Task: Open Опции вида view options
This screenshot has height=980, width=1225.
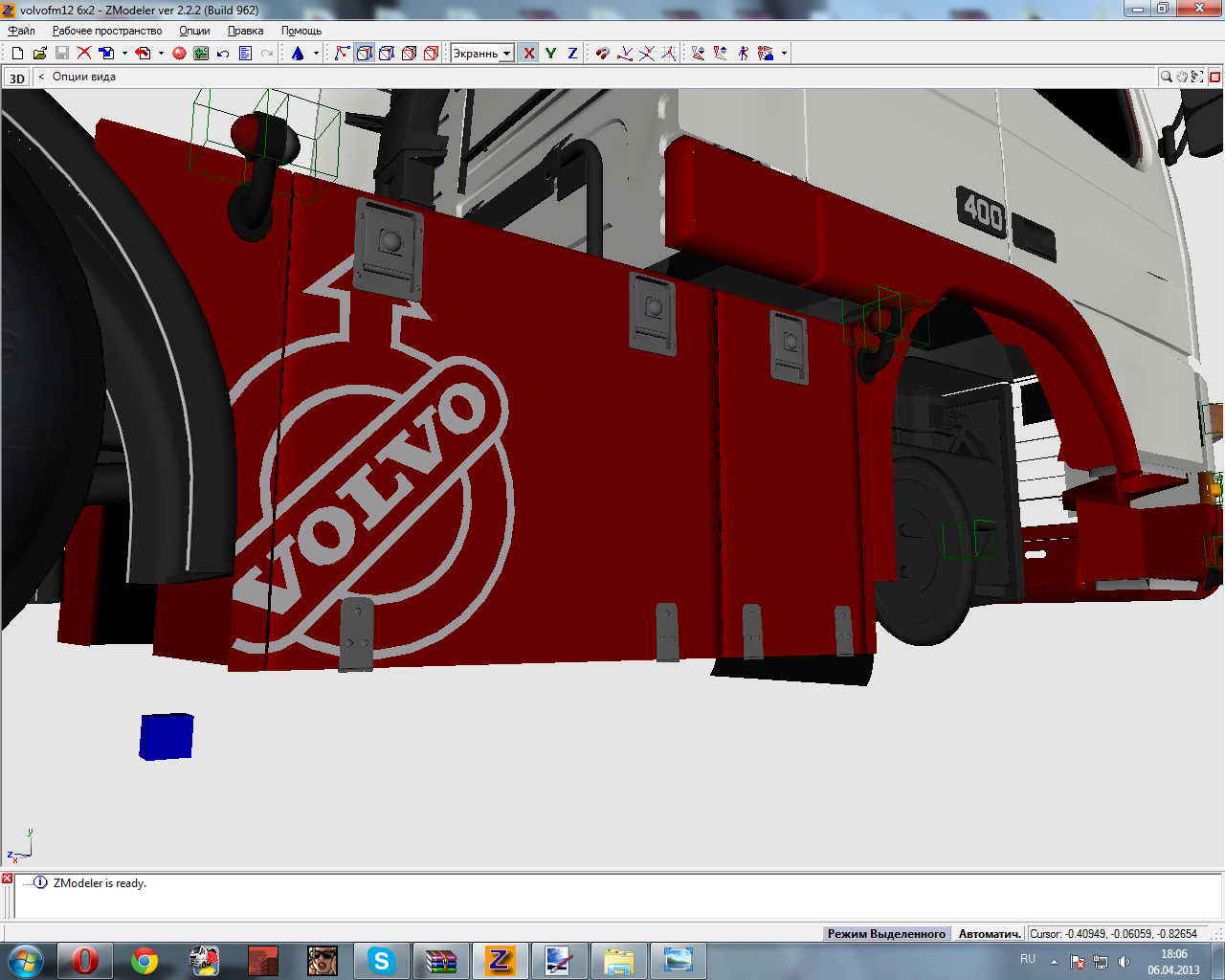Action: pos(84,77)
